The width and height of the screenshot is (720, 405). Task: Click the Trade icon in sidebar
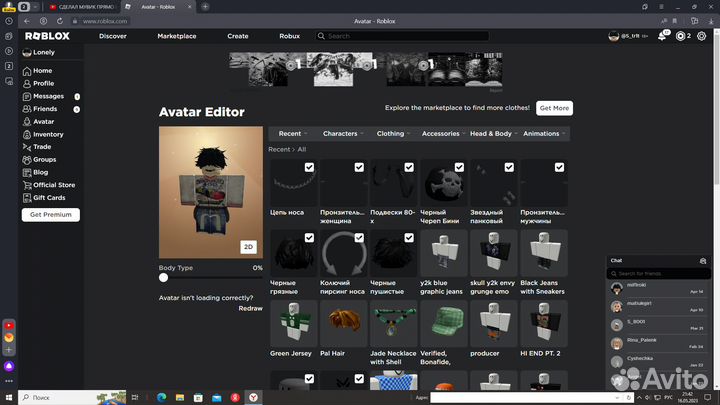(x=25, y=147)
